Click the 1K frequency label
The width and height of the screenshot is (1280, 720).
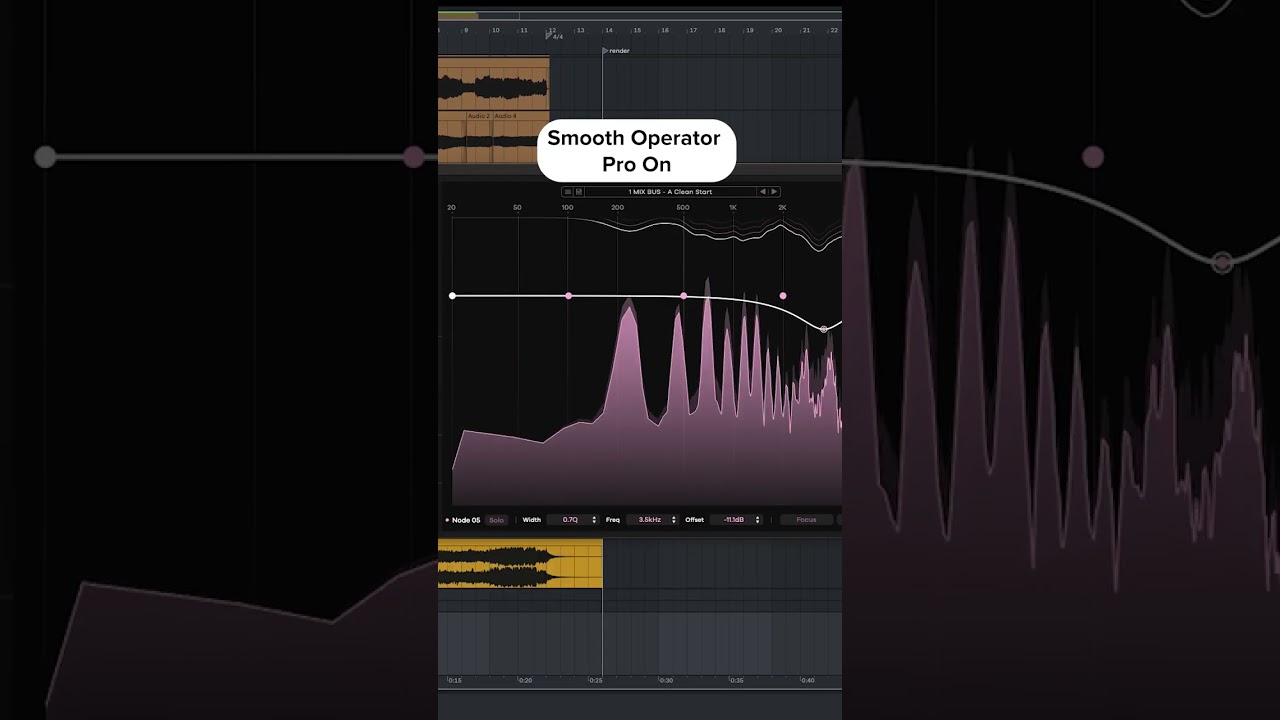coord(733,207)
